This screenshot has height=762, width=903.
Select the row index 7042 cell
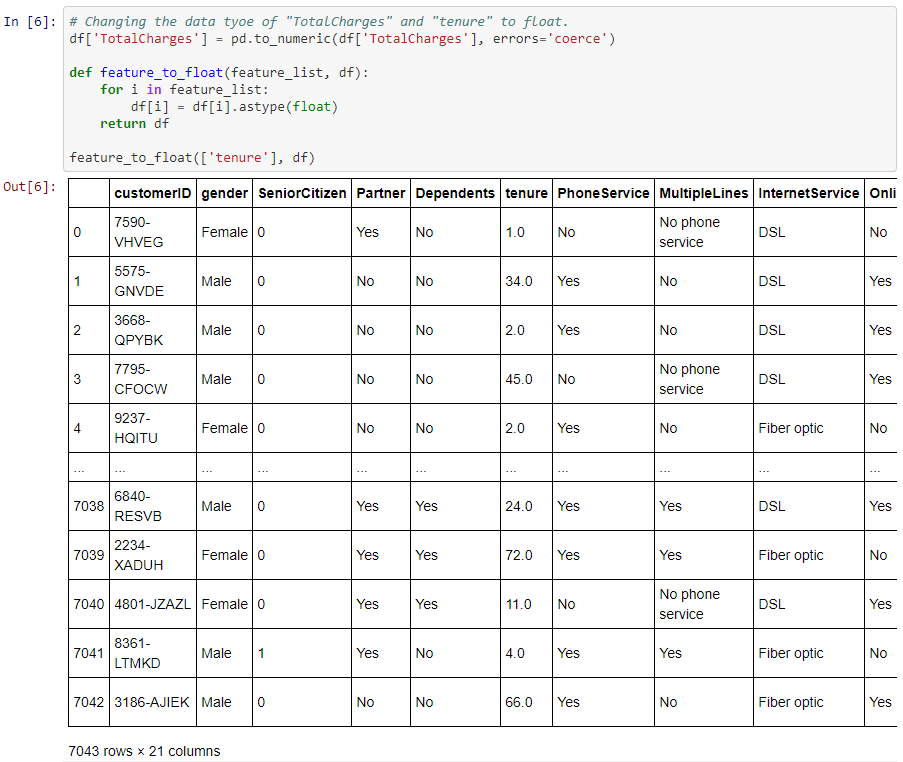tap(88, 702)
